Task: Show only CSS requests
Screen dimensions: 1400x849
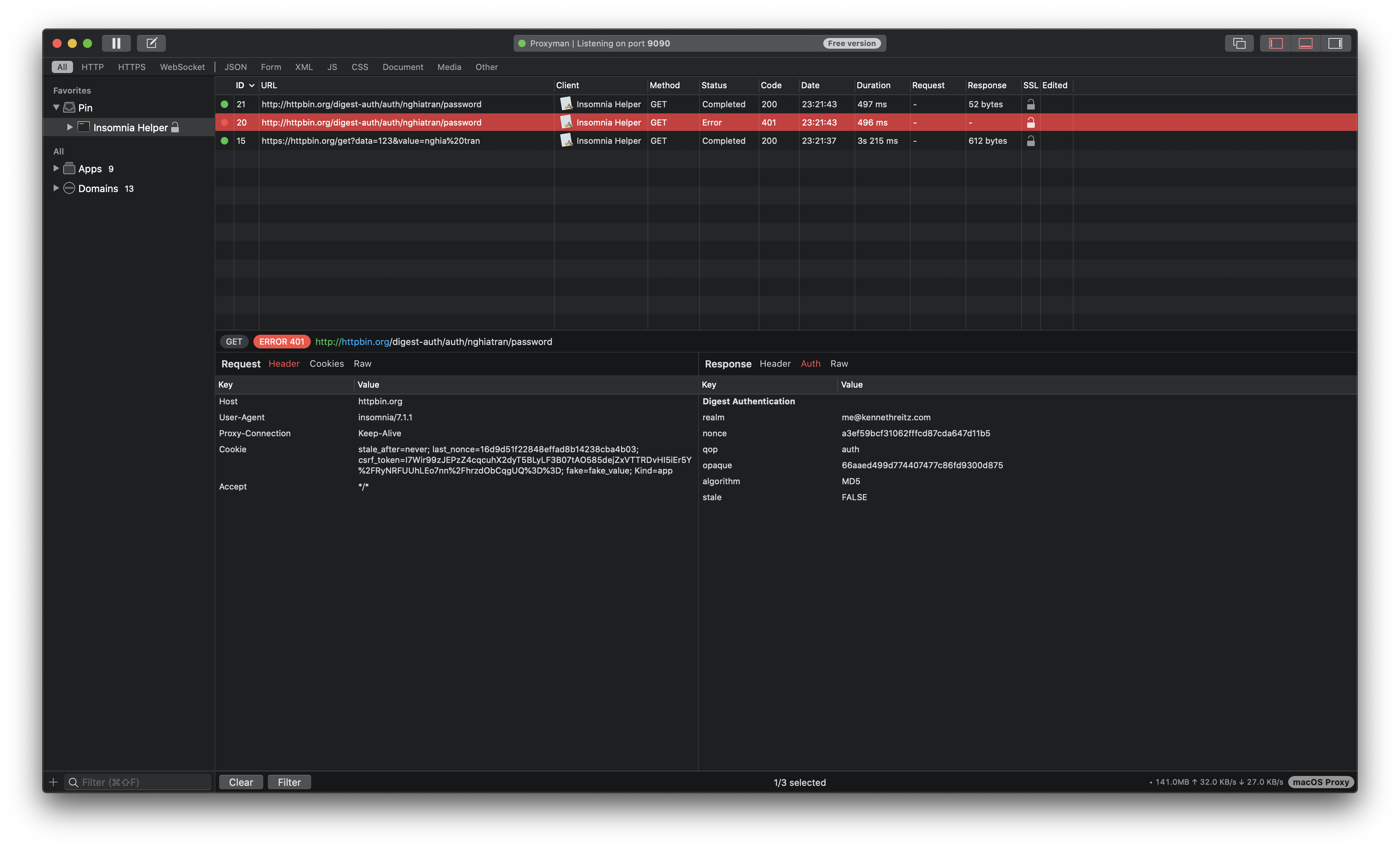Action: point(360,67)
